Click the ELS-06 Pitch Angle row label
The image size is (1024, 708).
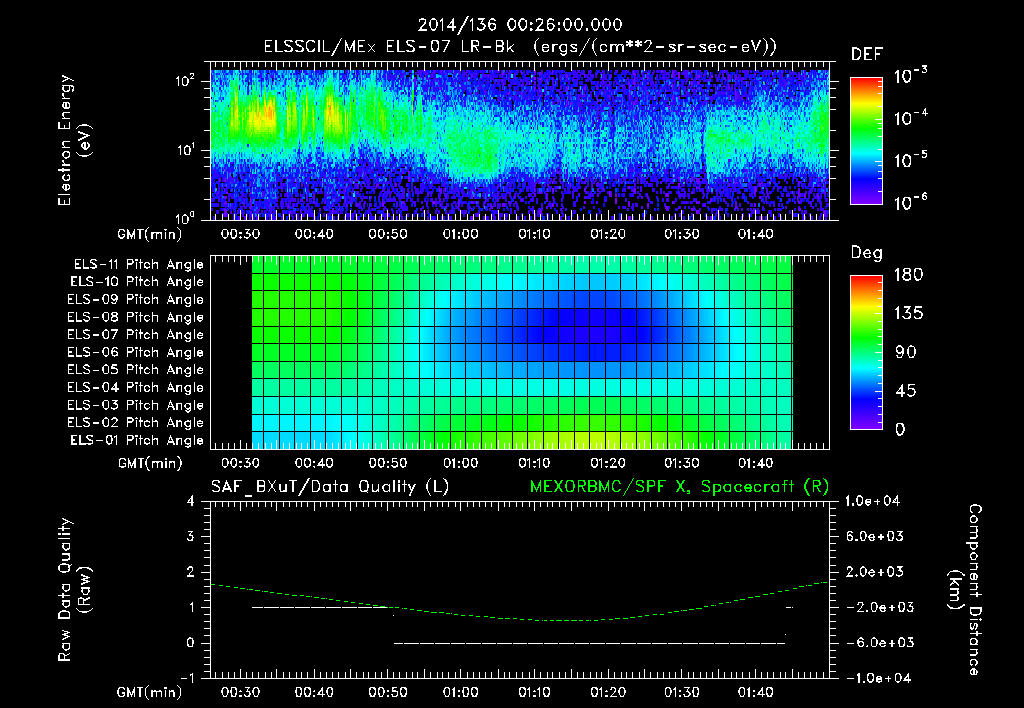[136, 352]
